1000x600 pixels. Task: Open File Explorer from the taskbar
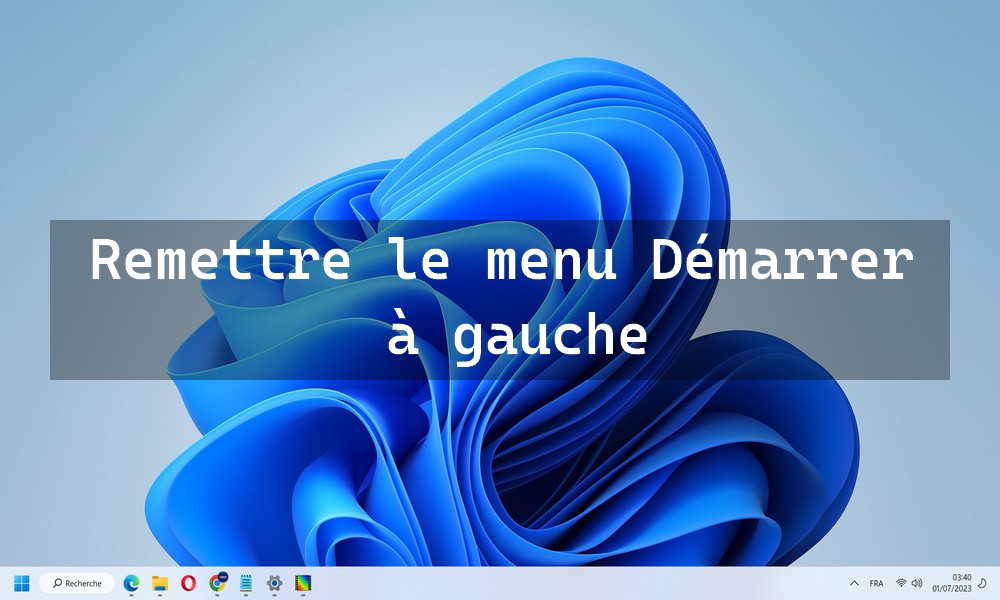[159, 582]
